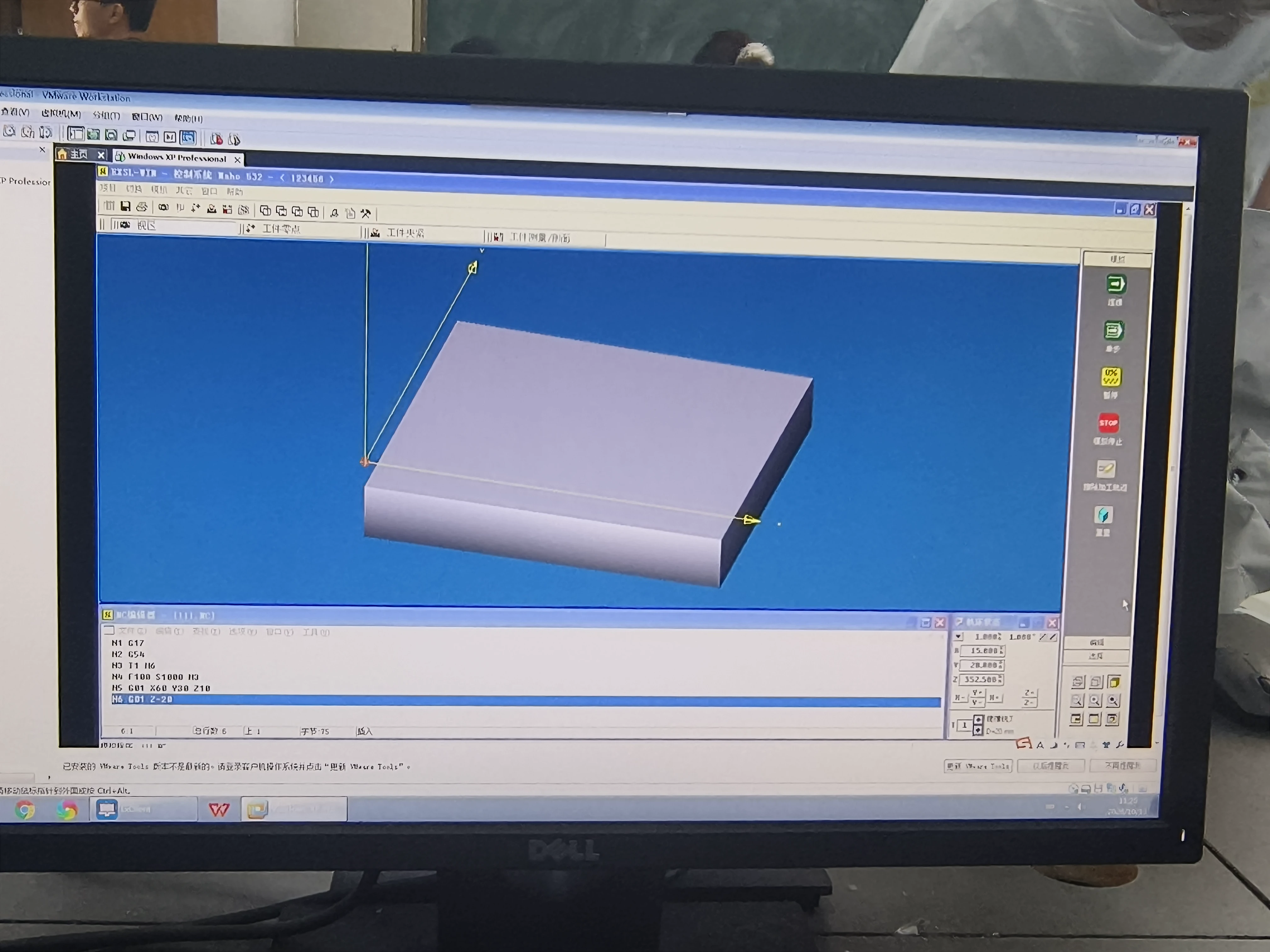The height and width of the screenshot is (952, 1270).
Task: Open the dropdown arrow in position panel
Action: 959,636
